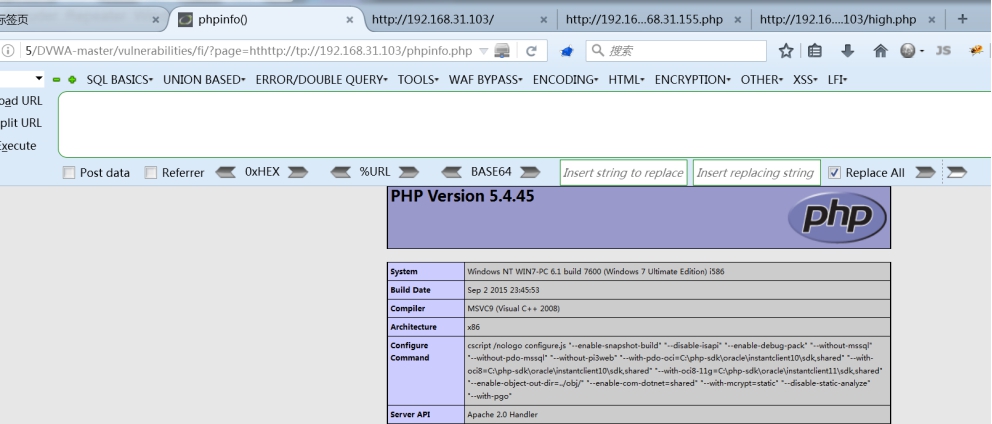Click the site info icon in address bar
The width and height of the screenshot is (992, 424).
pyautogui.click(x=8, y=51)
